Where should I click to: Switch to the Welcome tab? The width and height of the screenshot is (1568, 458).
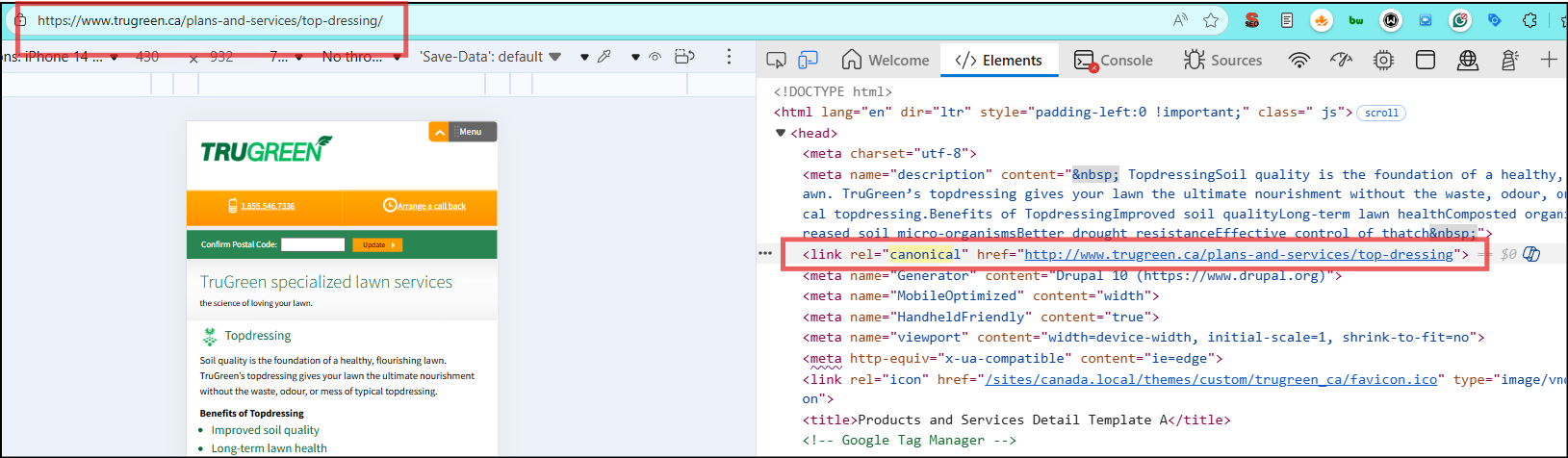coord(886,60)
